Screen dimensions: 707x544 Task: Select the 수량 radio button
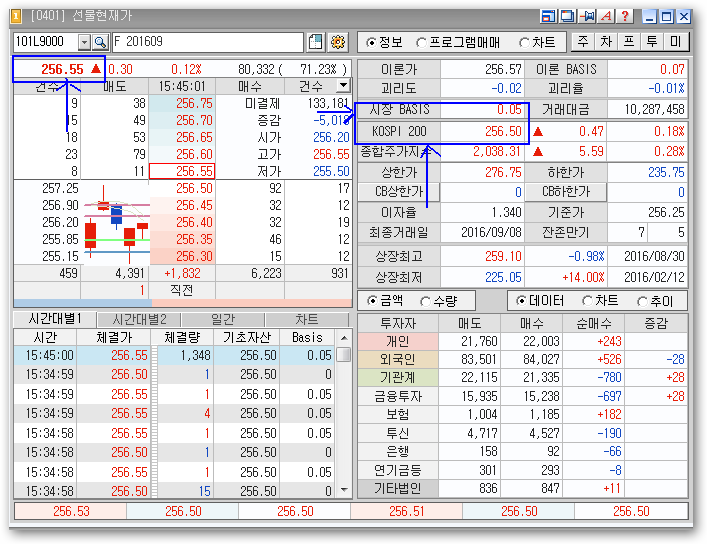click(425, 301)
